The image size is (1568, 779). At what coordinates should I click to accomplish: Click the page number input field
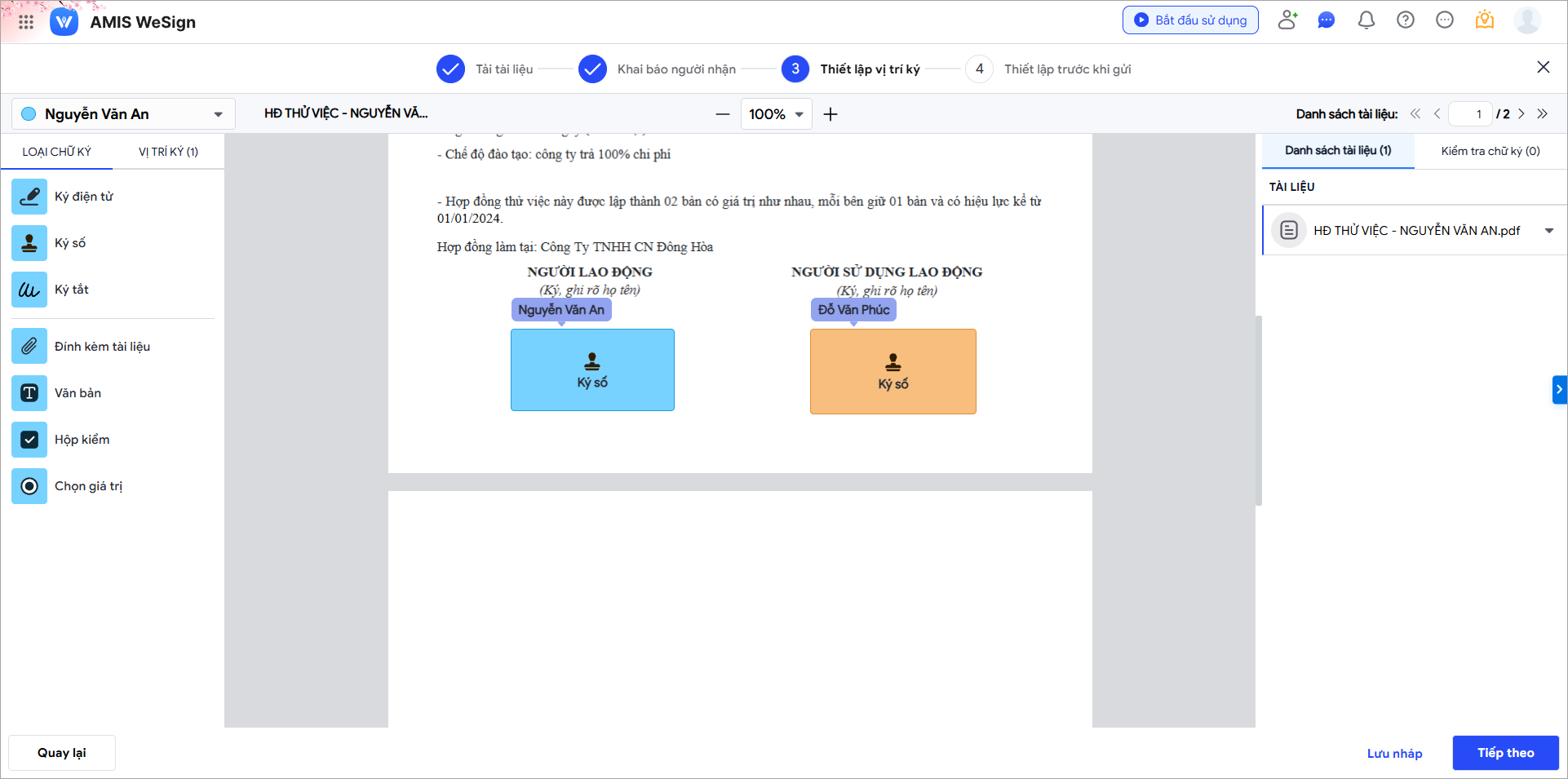pos(1470,114)
